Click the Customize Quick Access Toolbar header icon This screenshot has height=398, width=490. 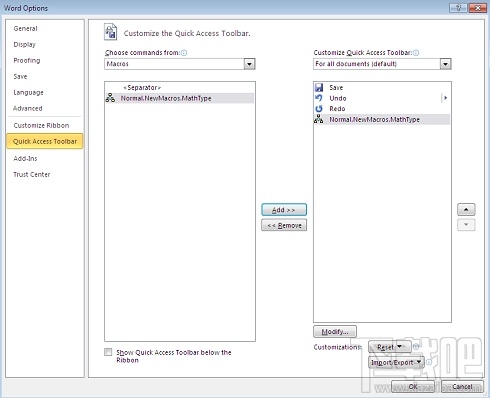[111, 32]
